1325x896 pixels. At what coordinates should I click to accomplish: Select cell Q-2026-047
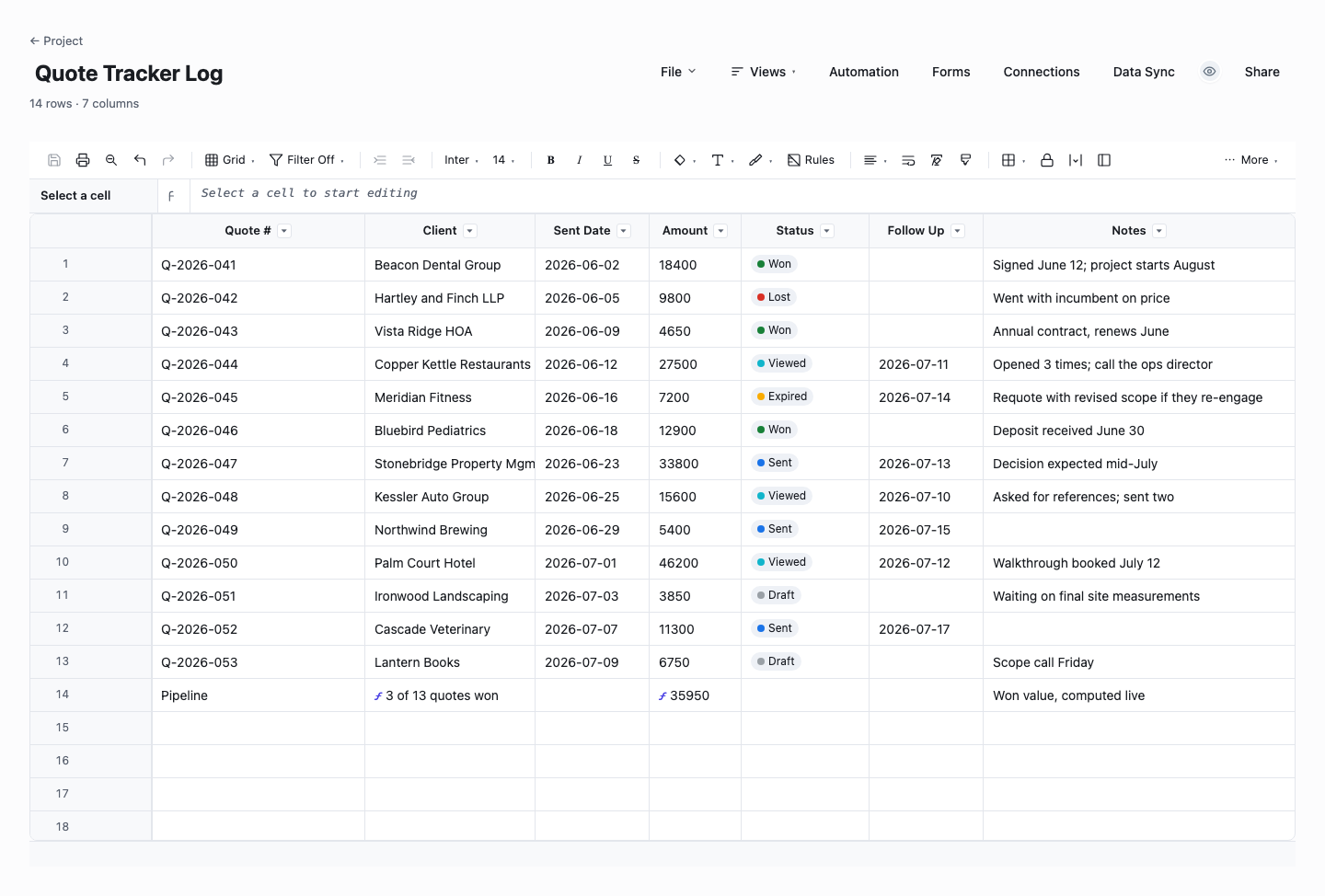[259, 464]
